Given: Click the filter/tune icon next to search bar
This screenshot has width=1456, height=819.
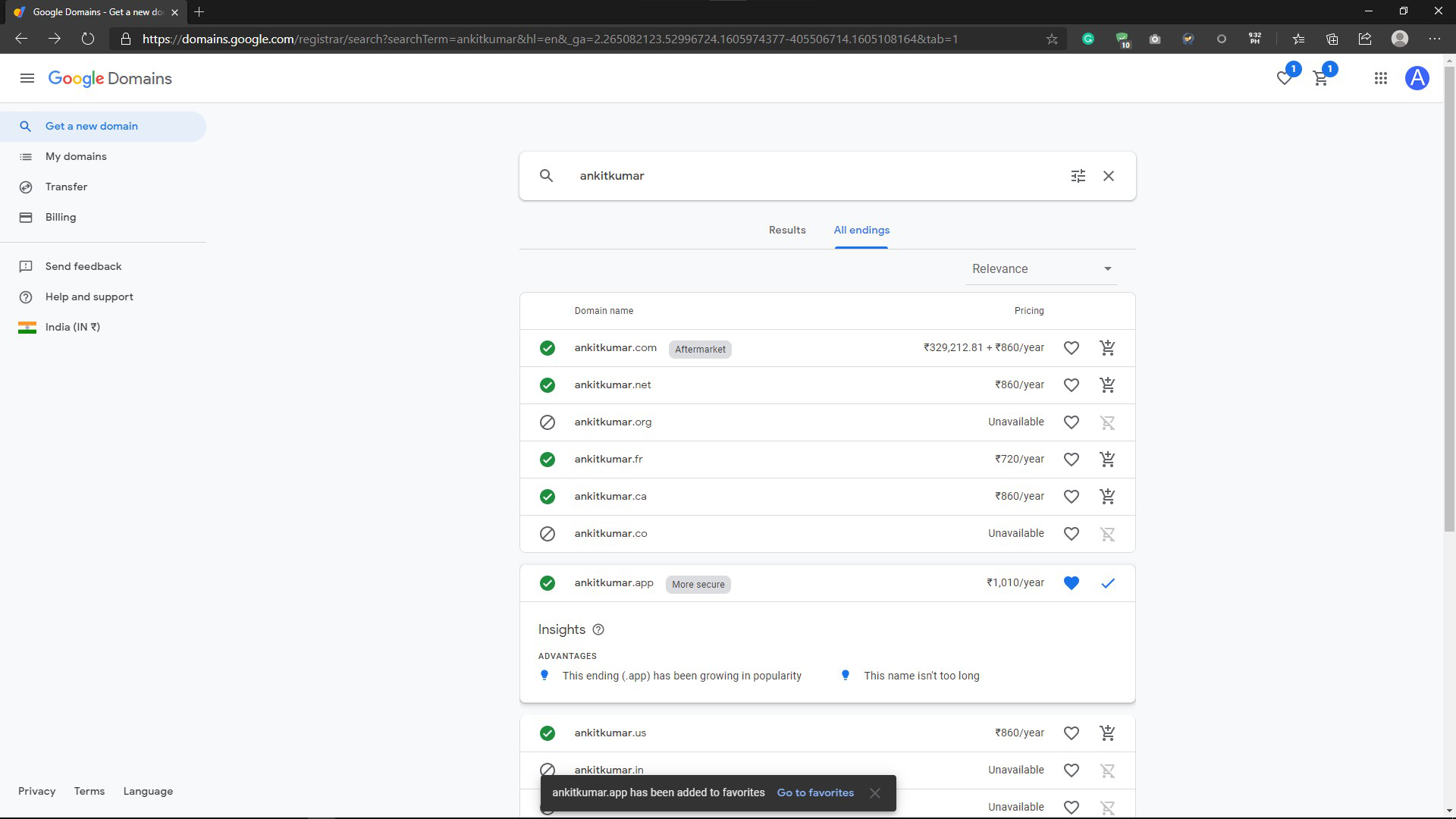Looking at the screenshot, I should (x=1078, y=176).
